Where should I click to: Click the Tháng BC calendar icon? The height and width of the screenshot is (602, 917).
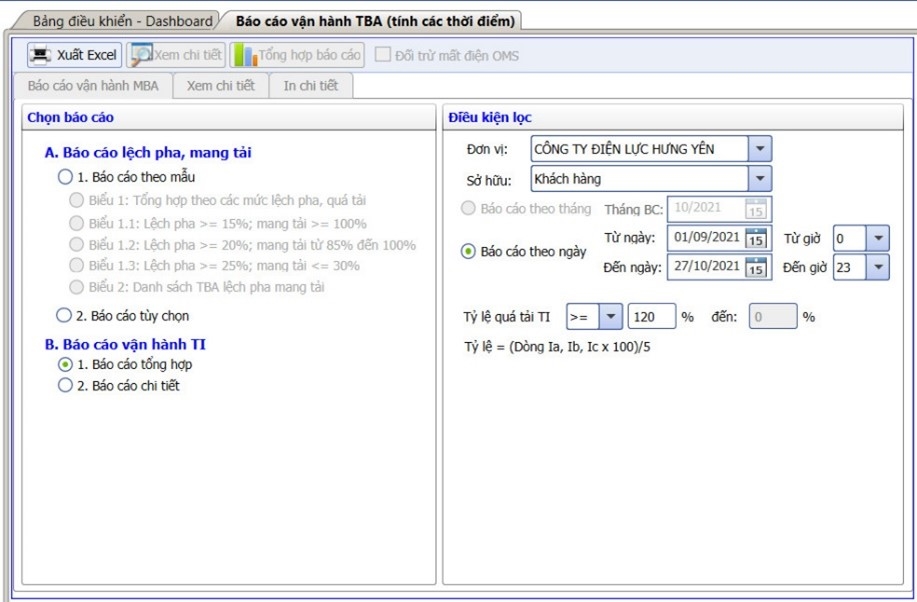756,209
